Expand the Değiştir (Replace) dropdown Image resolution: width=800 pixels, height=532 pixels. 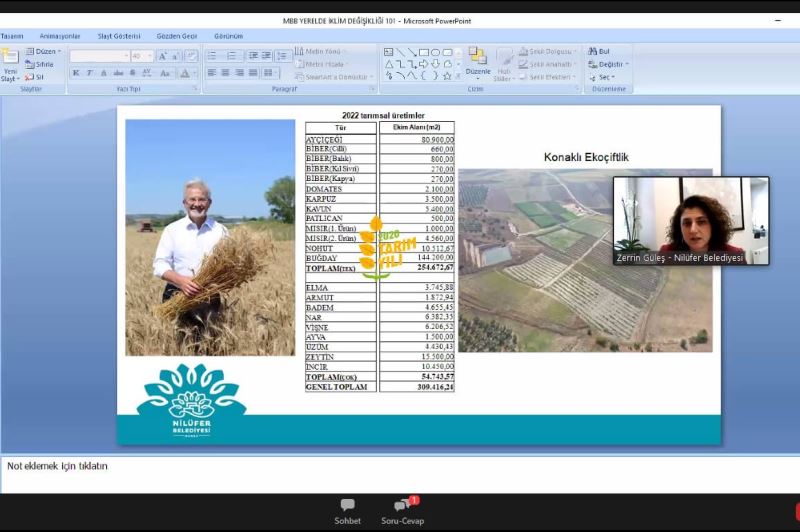[x=610, y=64]
